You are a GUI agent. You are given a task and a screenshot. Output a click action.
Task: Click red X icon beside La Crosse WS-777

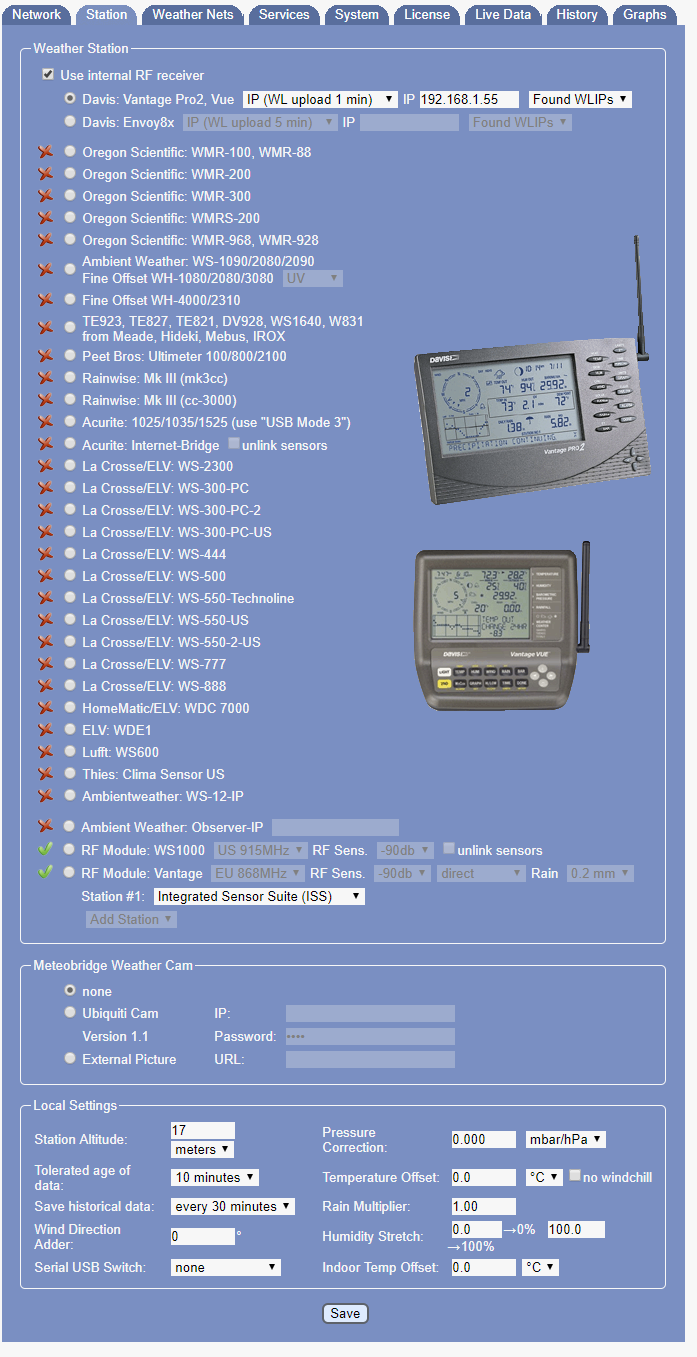click(45, 664)
